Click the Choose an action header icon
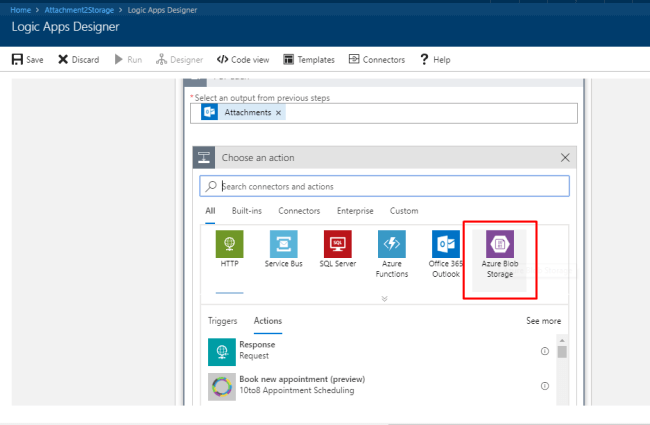The width and height of the screenshot is (650, 425). coord(204,158)
